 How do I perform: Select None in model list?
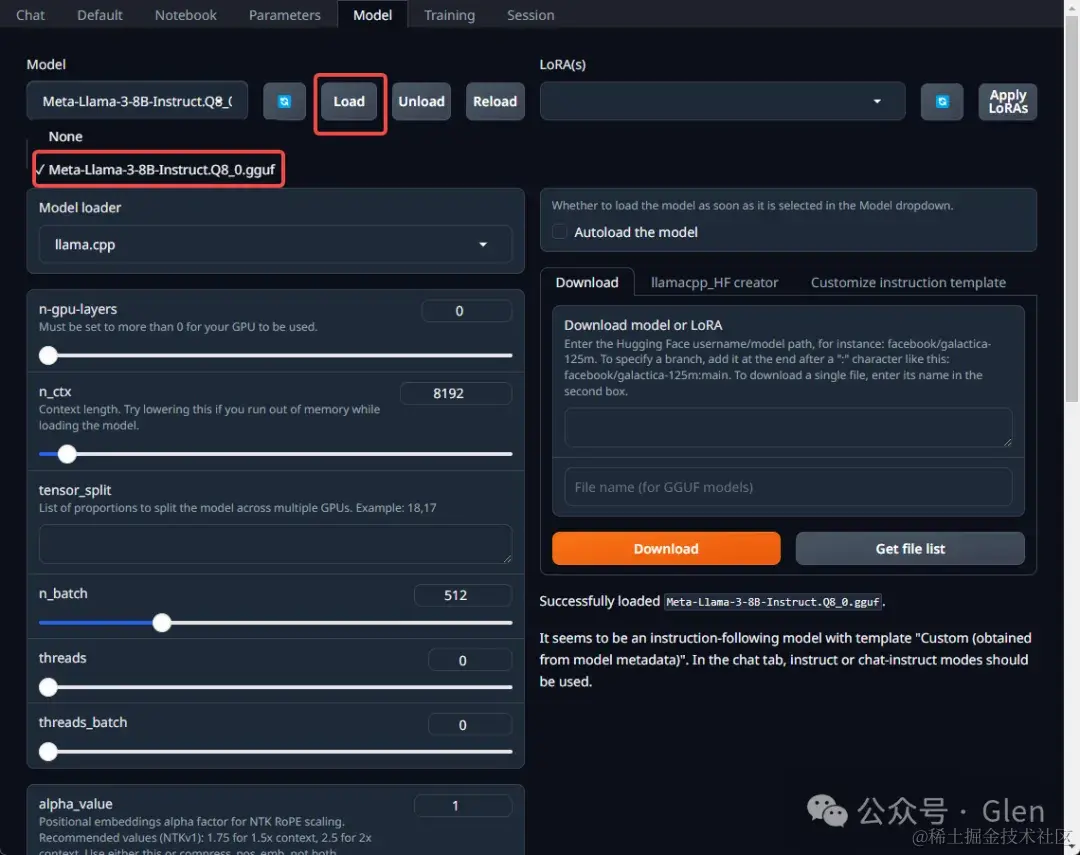coord(65,136)
